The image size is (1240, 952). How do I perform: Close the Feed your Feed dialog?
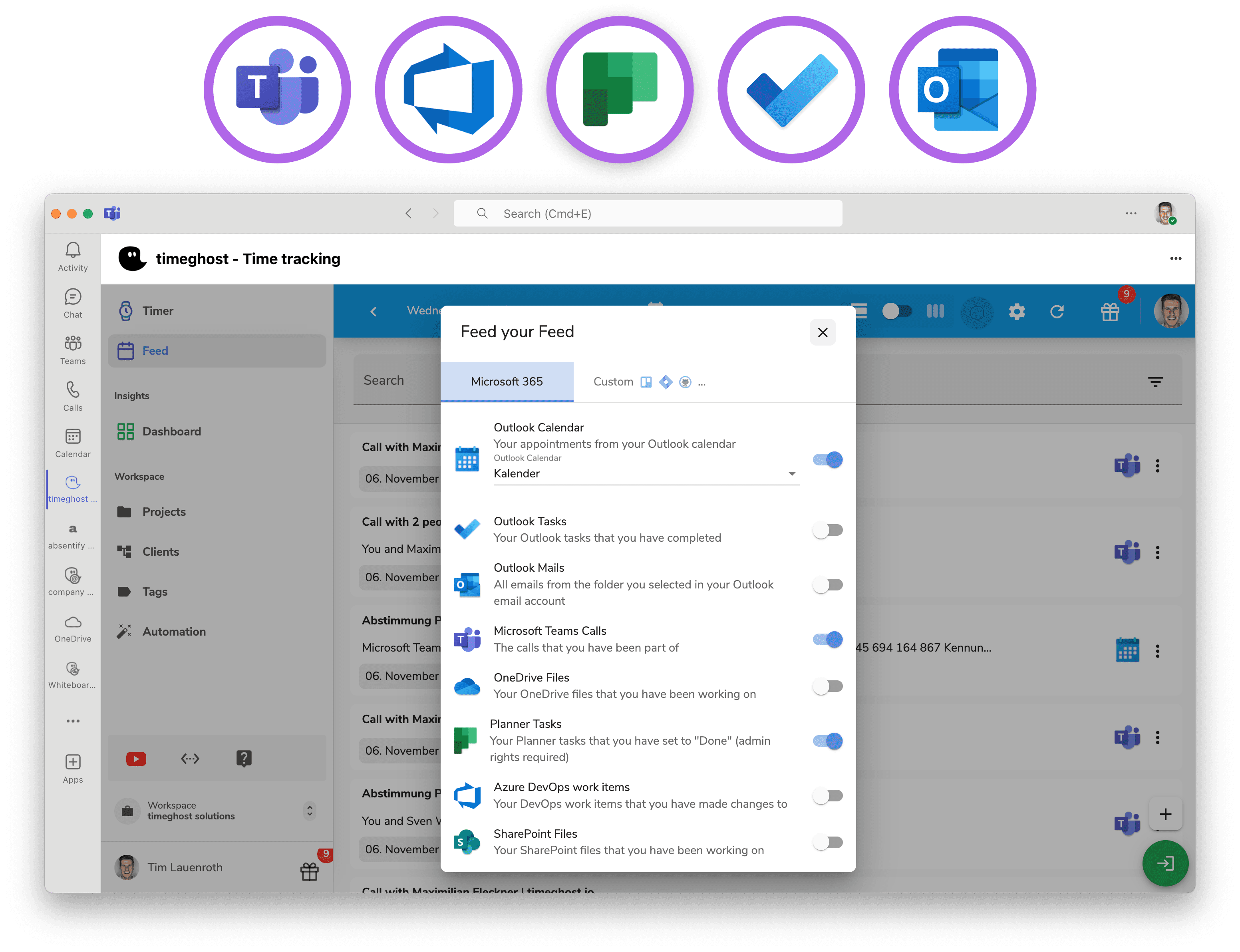pyautogui.click(x=823, y=332)
